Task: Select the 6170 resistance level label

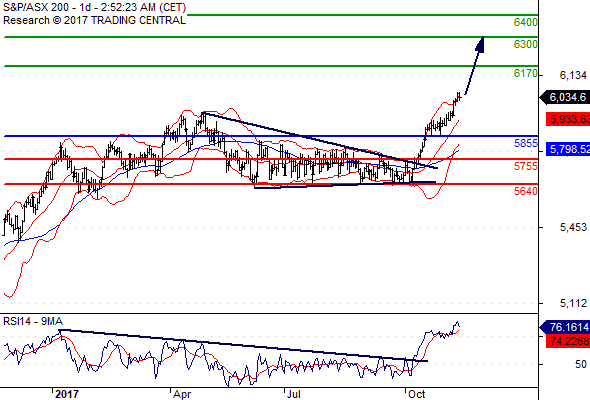Action: [526, 73]
